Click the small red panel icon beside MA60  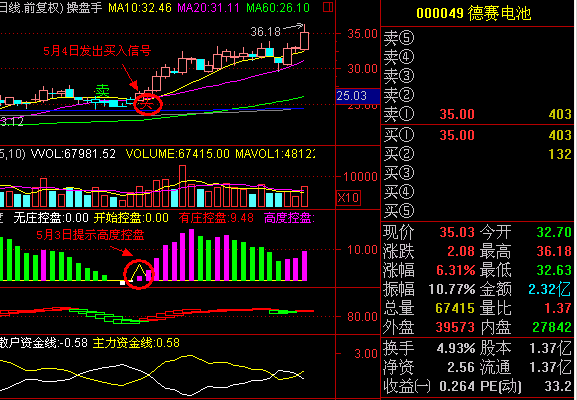pyautogui.click(x=328, y=7)
